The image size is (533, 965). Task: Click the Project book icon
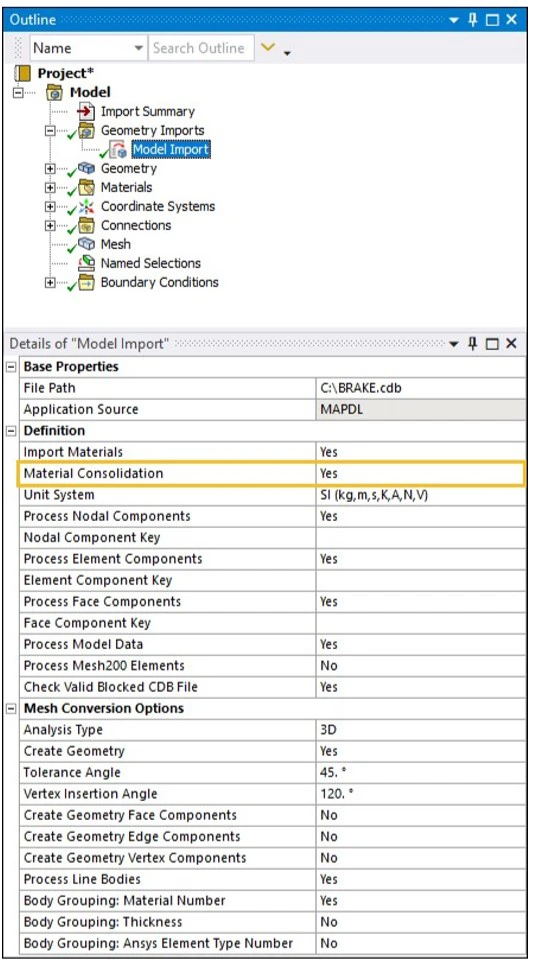click(x=22, y=73)
